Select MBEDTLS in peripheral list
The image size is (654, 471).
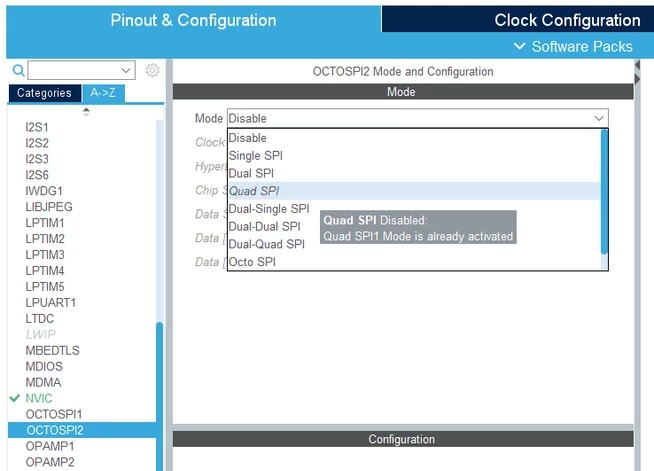[52, 350]
